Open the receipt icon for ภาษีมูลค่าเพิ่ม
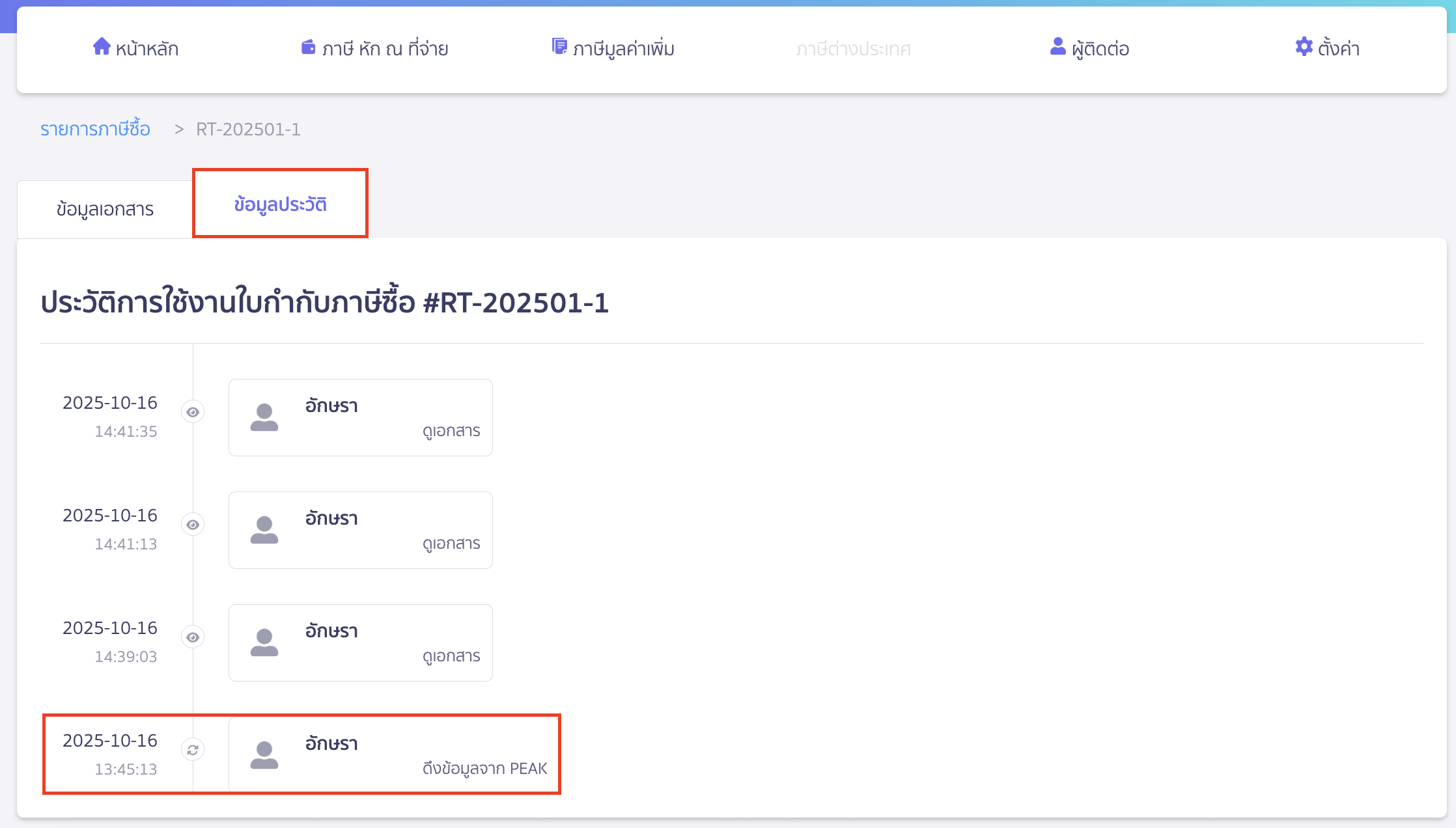 pyautogui.click(x=559, y=46)
